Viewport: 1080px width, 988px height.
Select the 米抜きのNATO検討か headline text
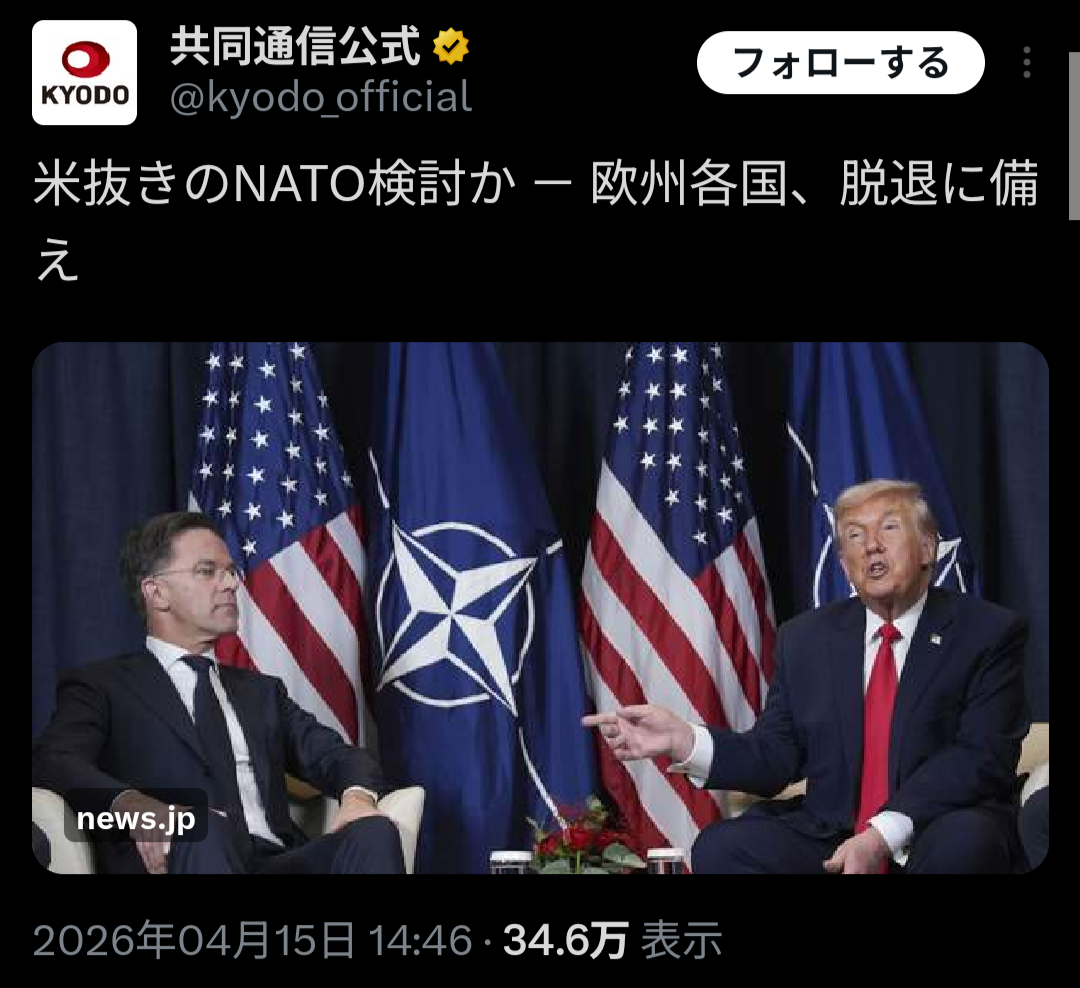(x=275, y=184)
